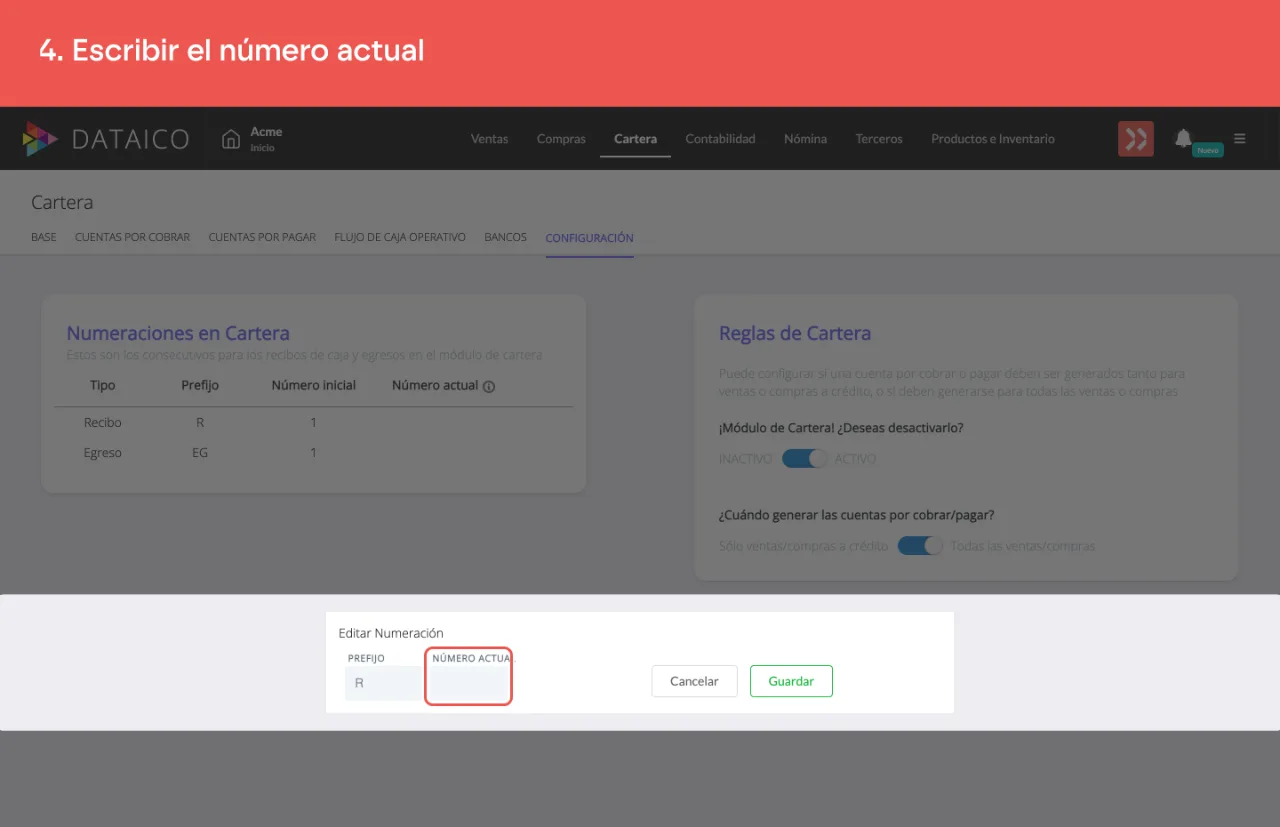Select the Recibo row type cell
Viewport: 1280px width, 827px height.
click(x=103, y=423)
